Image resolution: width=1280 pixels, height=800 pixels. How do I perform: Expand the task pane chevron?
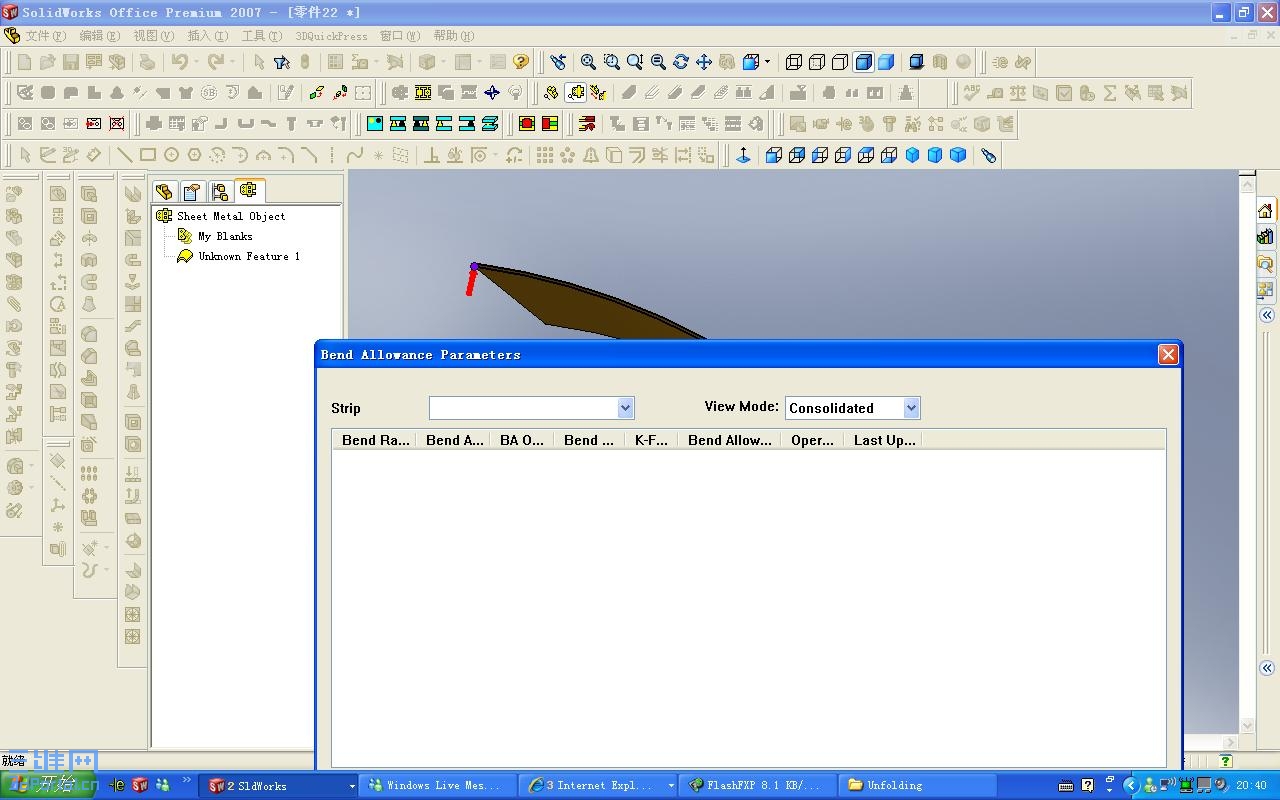click(x=1266, y=315)
